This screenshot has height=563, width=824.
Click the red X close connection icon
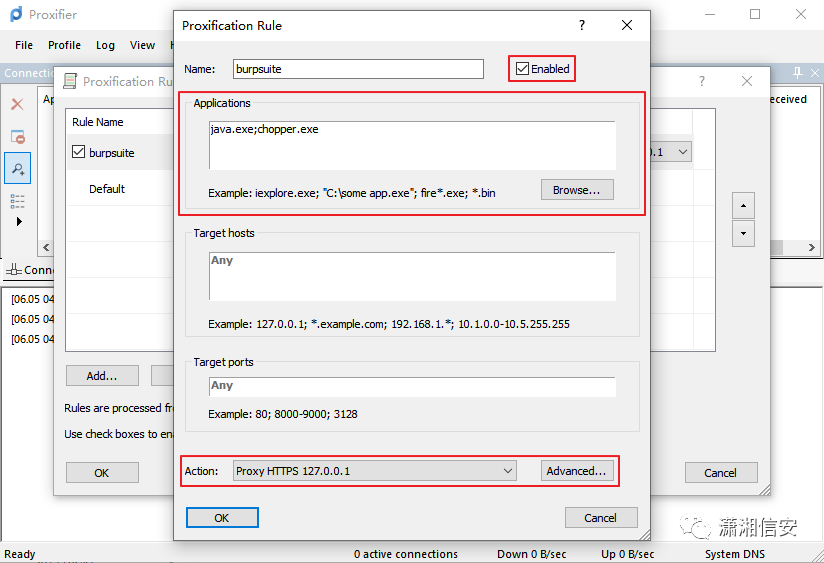click(x=17, y=104)
